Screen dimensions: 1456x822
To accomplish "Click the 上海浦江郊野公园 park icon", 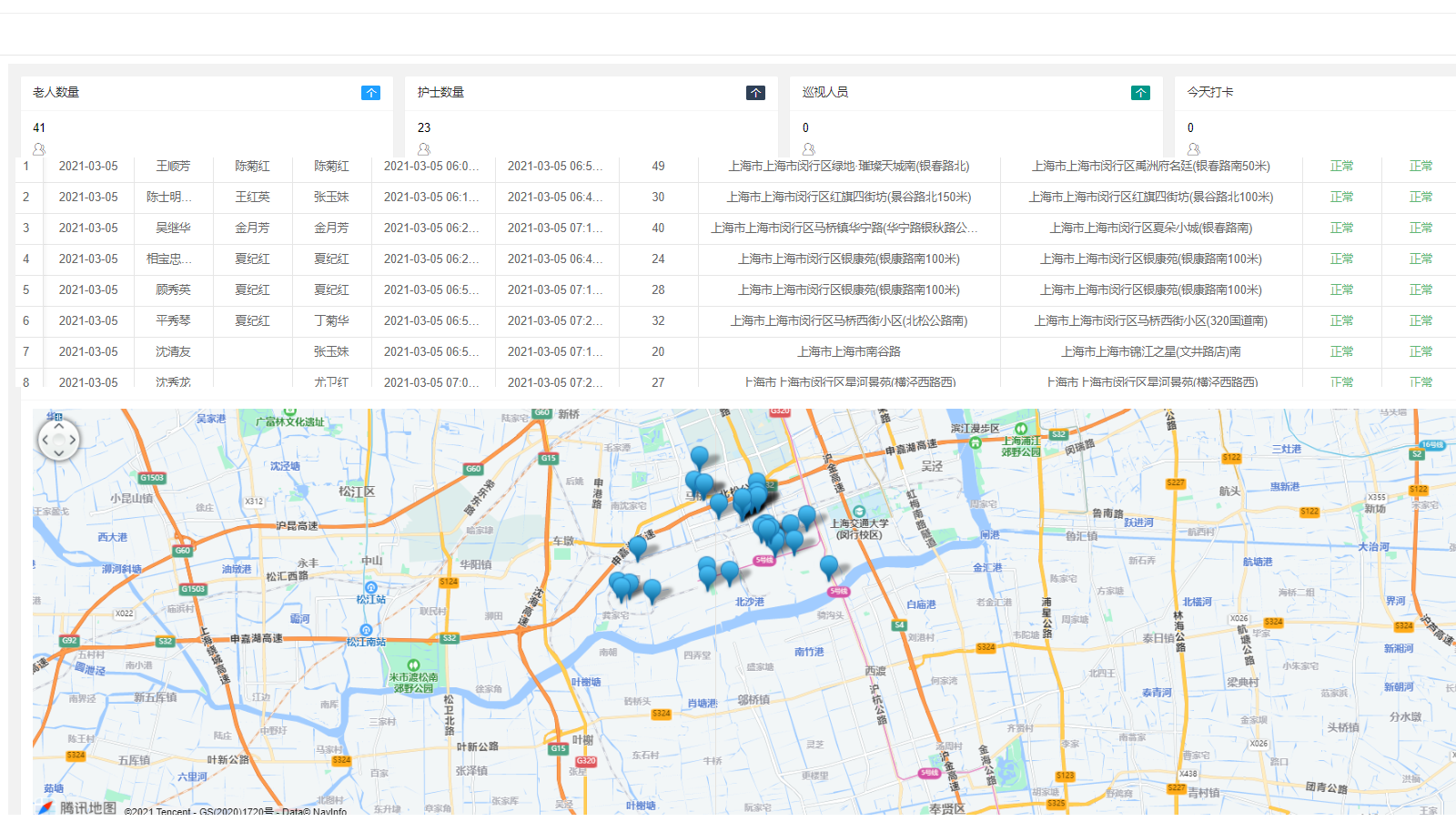I will [1021, 429].
